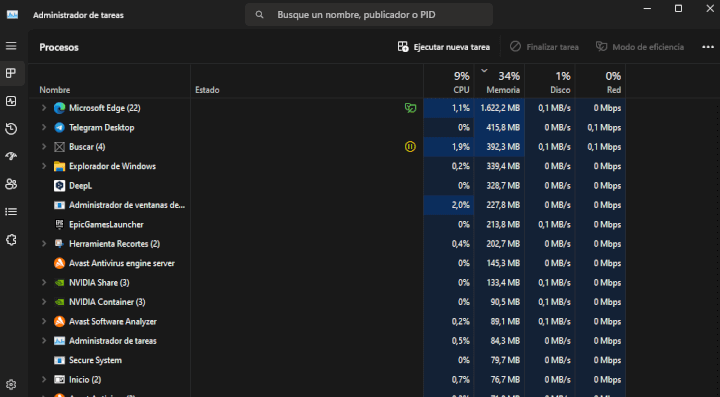Image resolution: width=720 pixels, height=397 pixels.
Task: Maximize the Task Manager window
Action: coord(678,9)
